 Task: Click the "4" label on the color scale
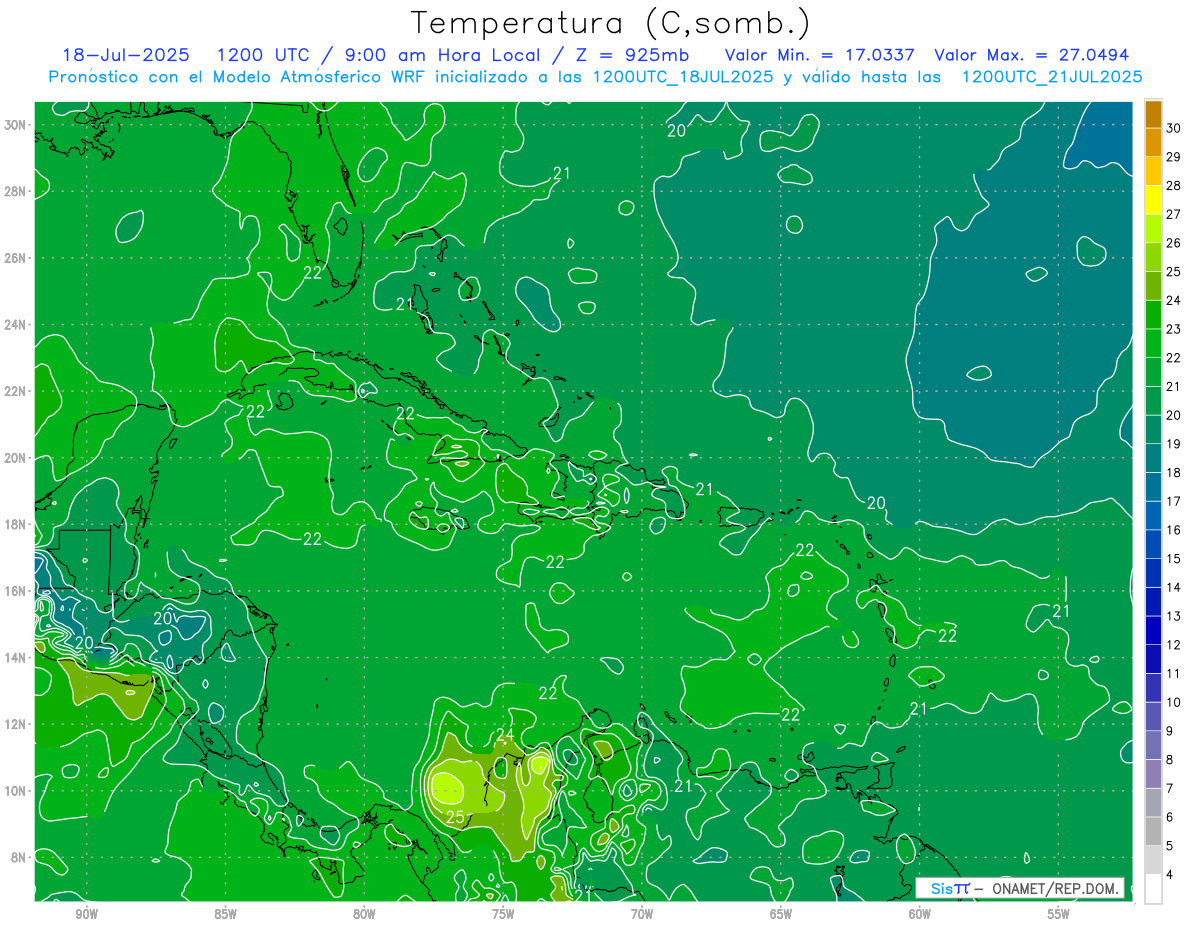click(x=1172, y=874)
